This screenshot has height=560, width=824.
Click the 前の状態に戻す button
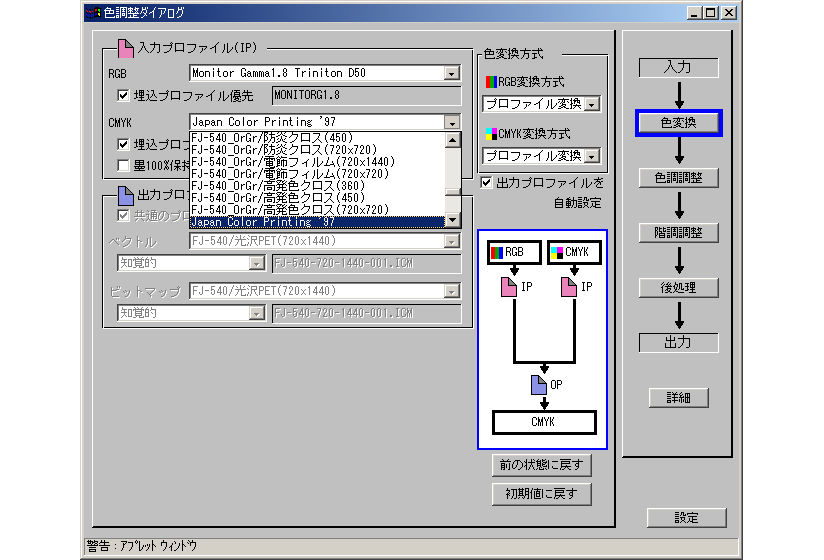[541, 466]
